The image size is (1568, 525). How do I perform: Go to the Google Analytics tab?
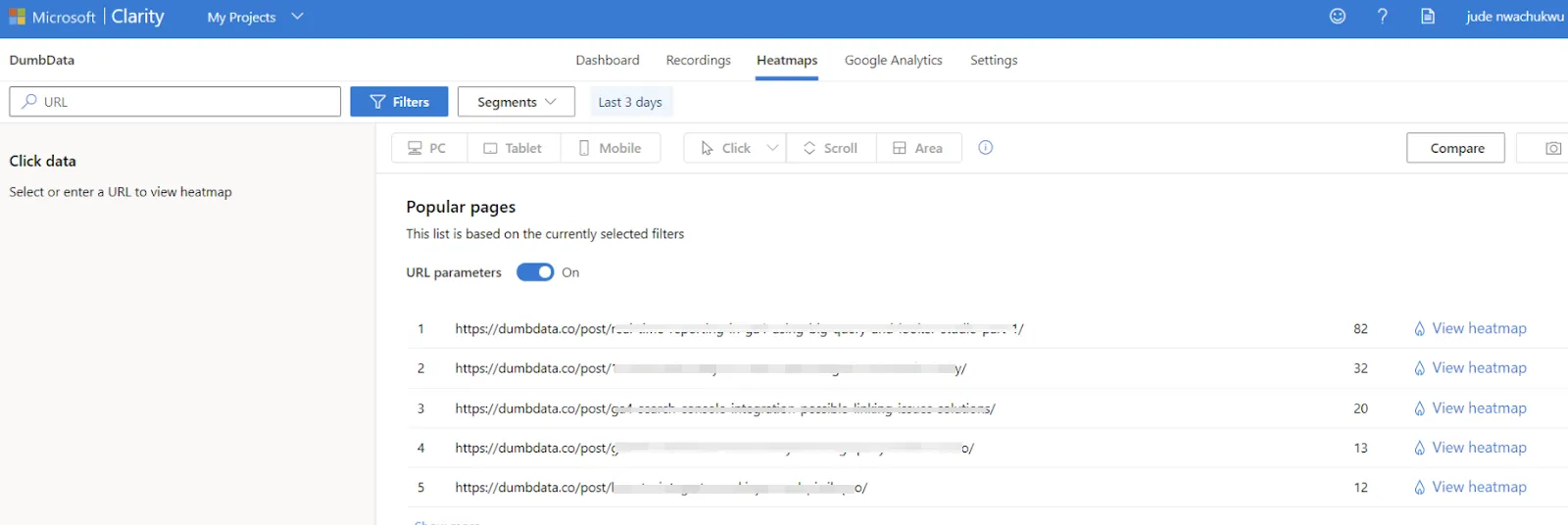(x=893, y=61)
